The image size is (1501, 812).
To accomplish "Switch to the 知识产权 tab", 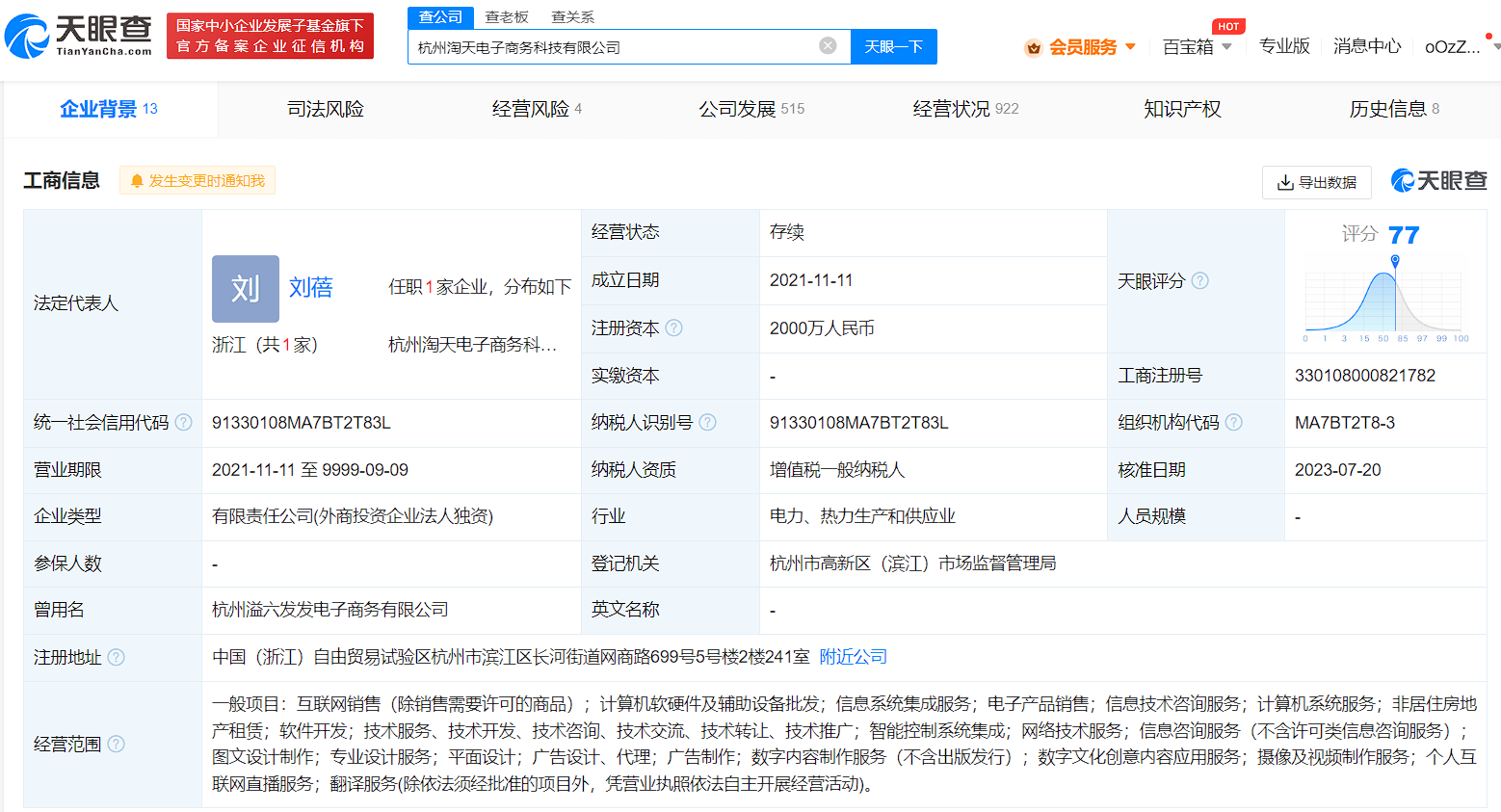I will 1182,109.
